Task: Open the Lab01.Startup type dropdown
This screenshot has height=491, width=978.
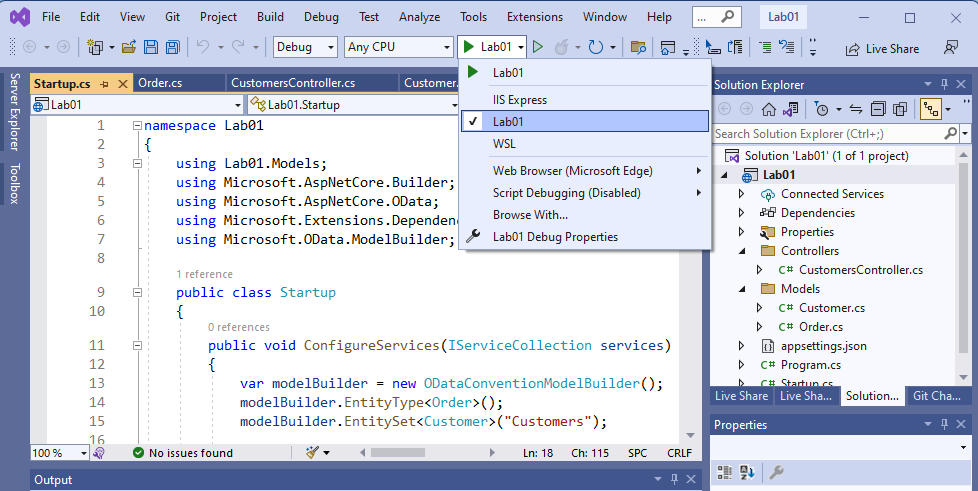Action: [x=353, y=105]
